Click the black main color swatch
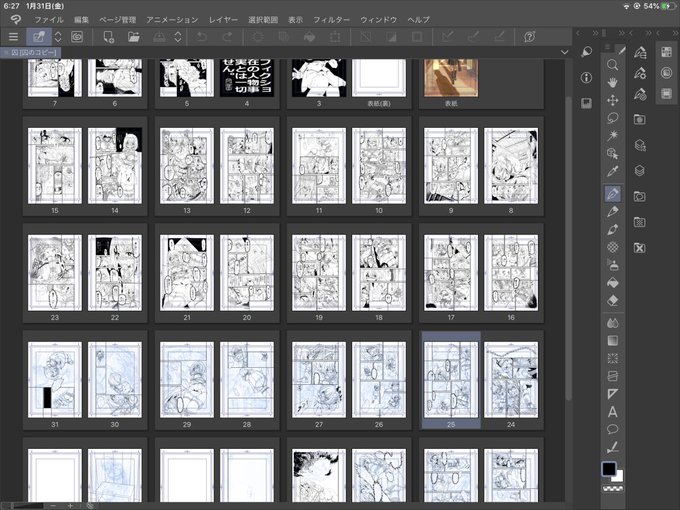 609,468
